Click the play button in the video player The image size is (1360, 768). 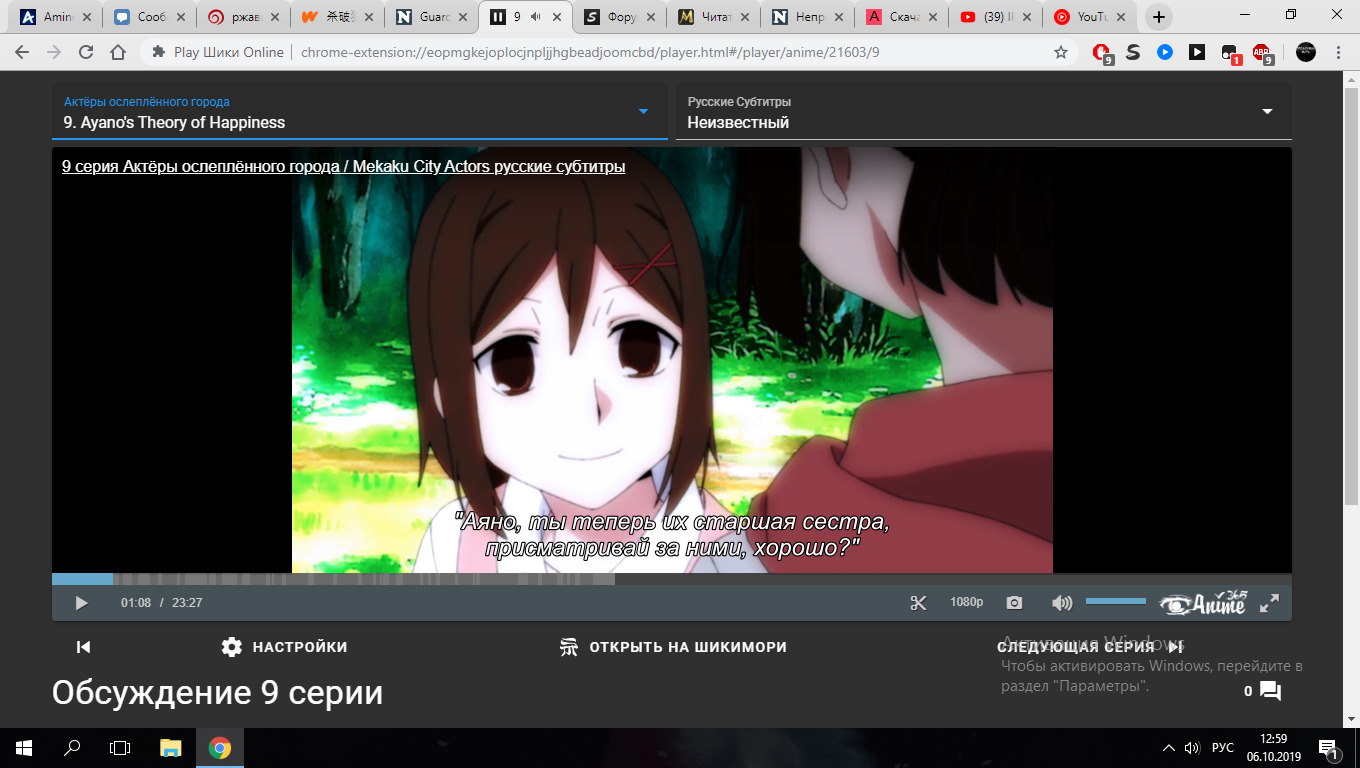82,603
